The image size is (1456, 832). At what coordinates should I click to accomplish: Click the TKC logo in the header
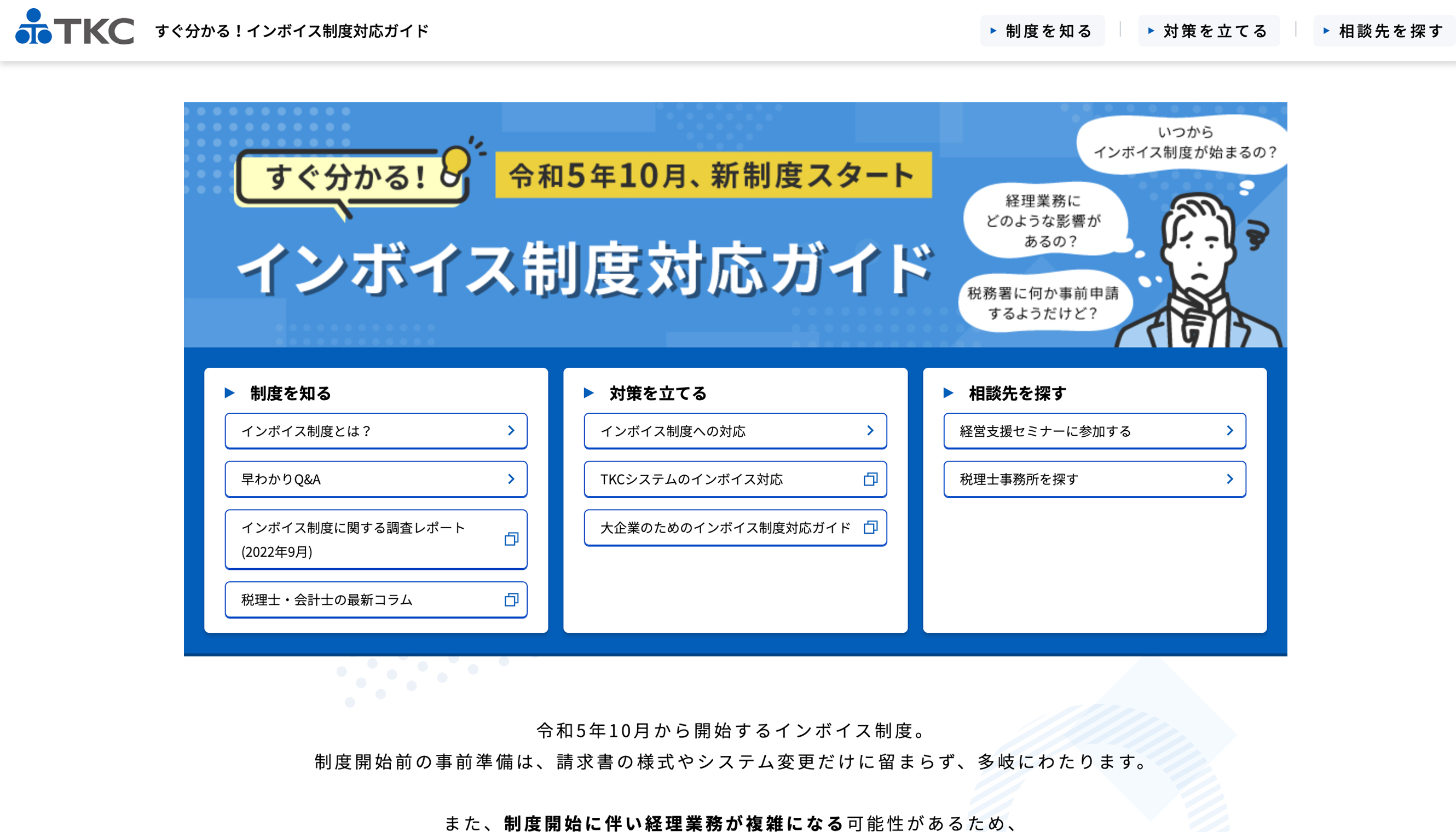coord(75,27)
